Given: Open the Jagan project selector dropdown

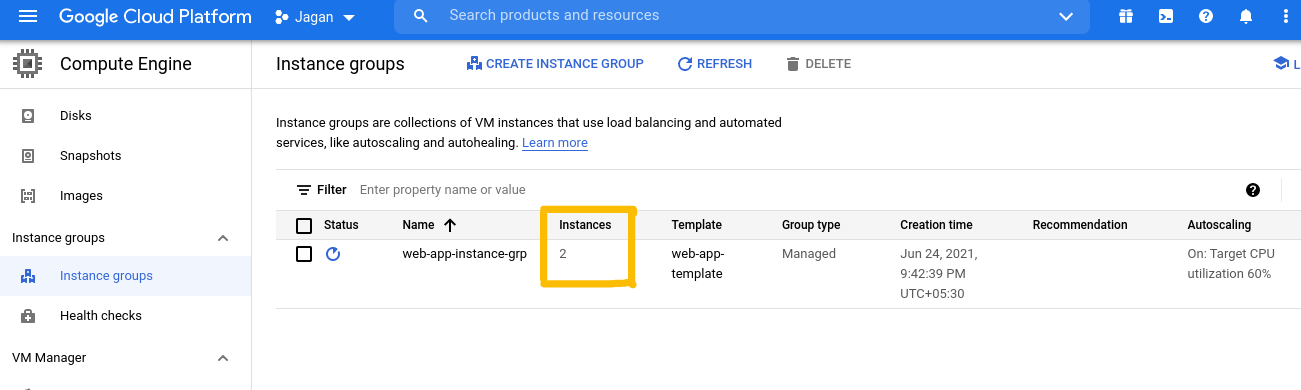Looking at the screenshot, I should pyautogui.click(x=315, y=17).
